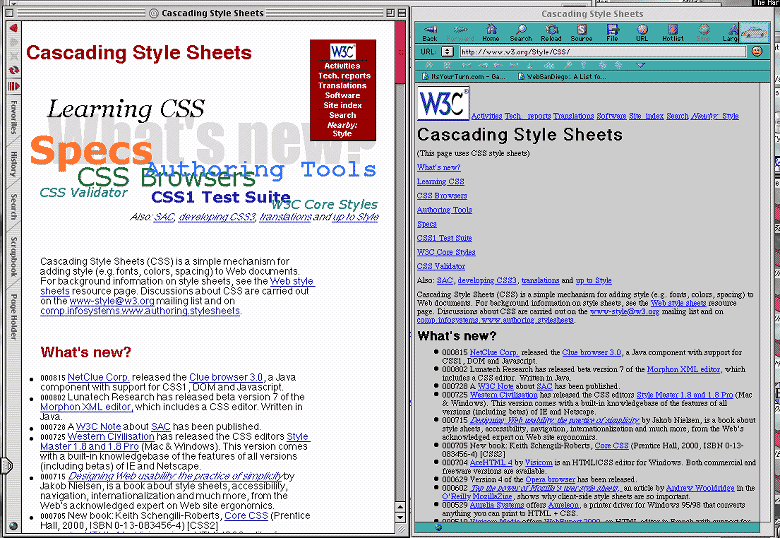This screenshot has height=538, width=780.
Task: Open the italic Learning CSS heading link
Action: click(x=126, y=109)
